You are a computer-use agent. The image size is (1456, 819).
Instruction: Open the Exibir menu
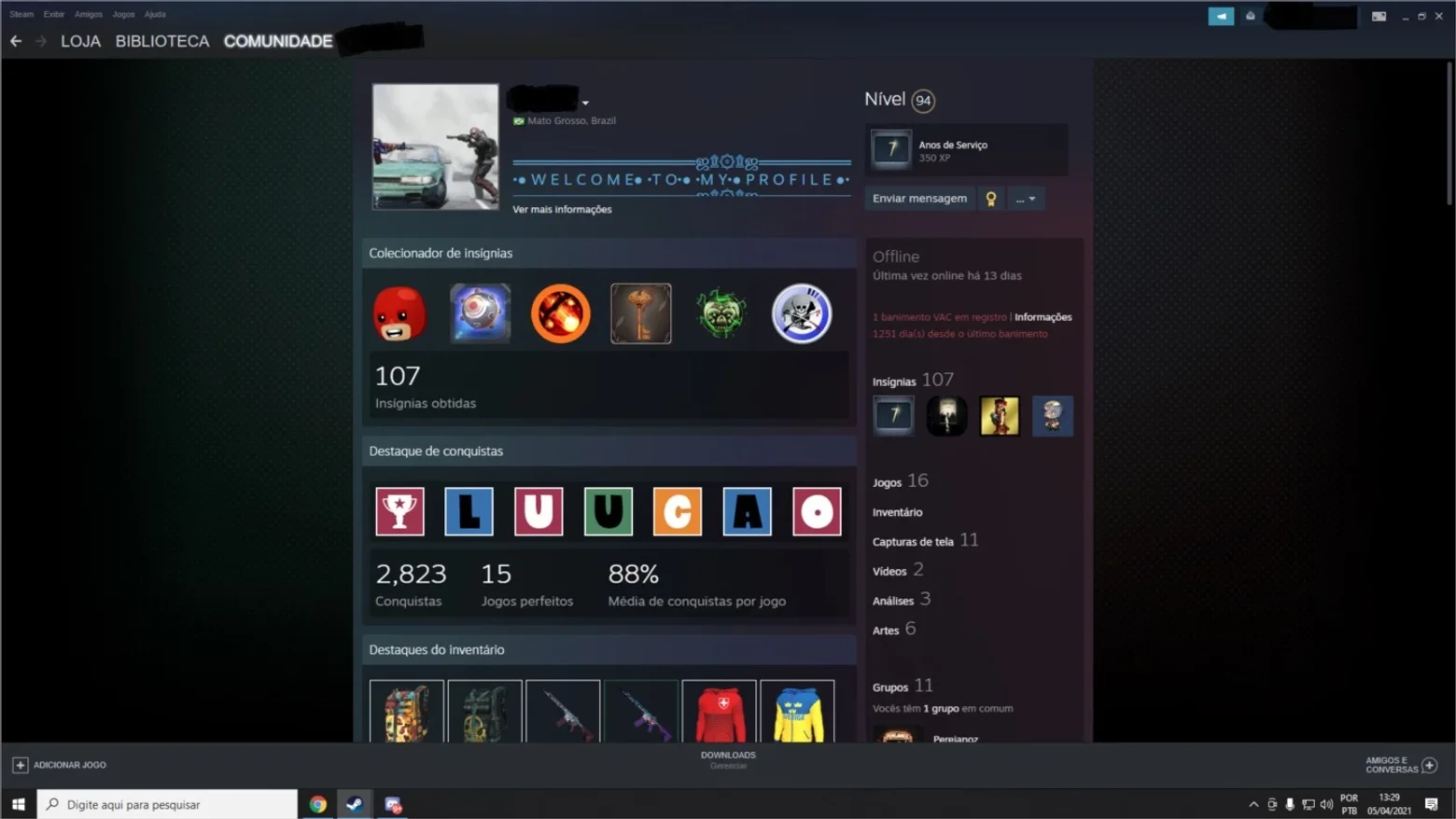tap(54, 14)
